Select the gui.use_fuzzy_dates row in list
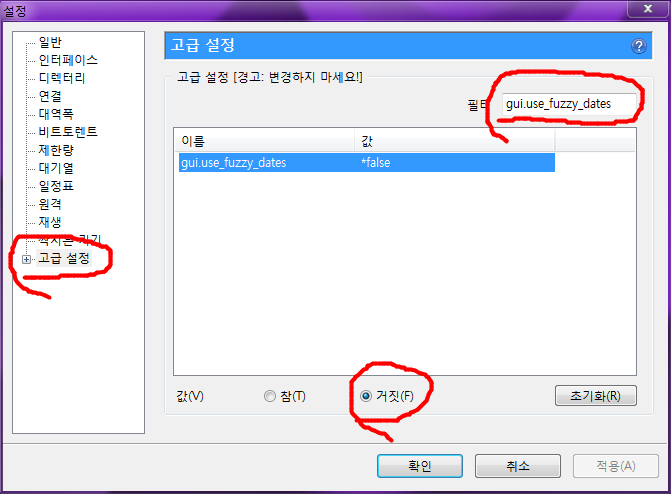Screen dimensions: 671x494 [x=367, y=163]
